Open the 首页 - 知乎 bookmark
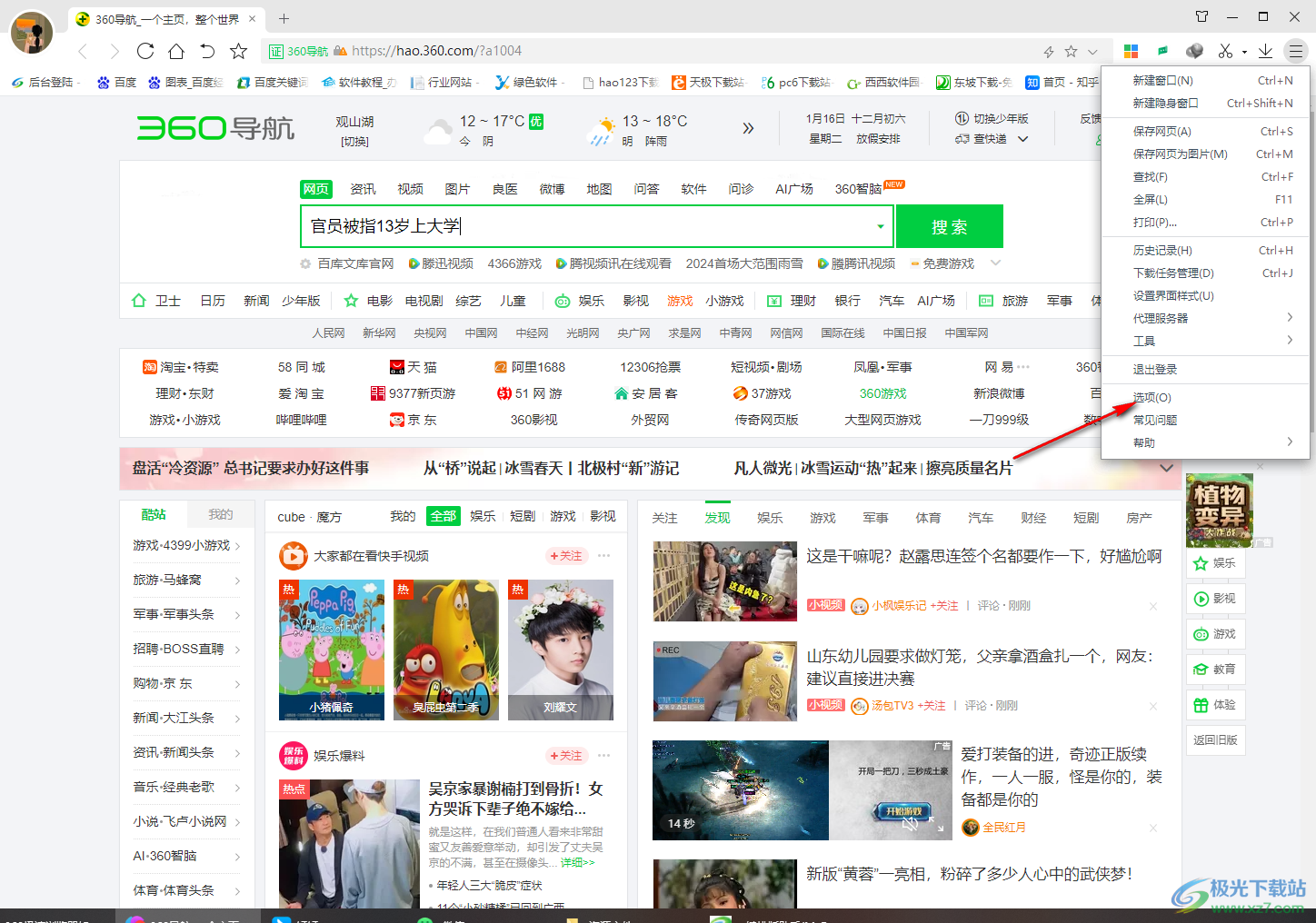Image resolution: width=1316 pixels, height=923 pixels. click(1063, 82)
